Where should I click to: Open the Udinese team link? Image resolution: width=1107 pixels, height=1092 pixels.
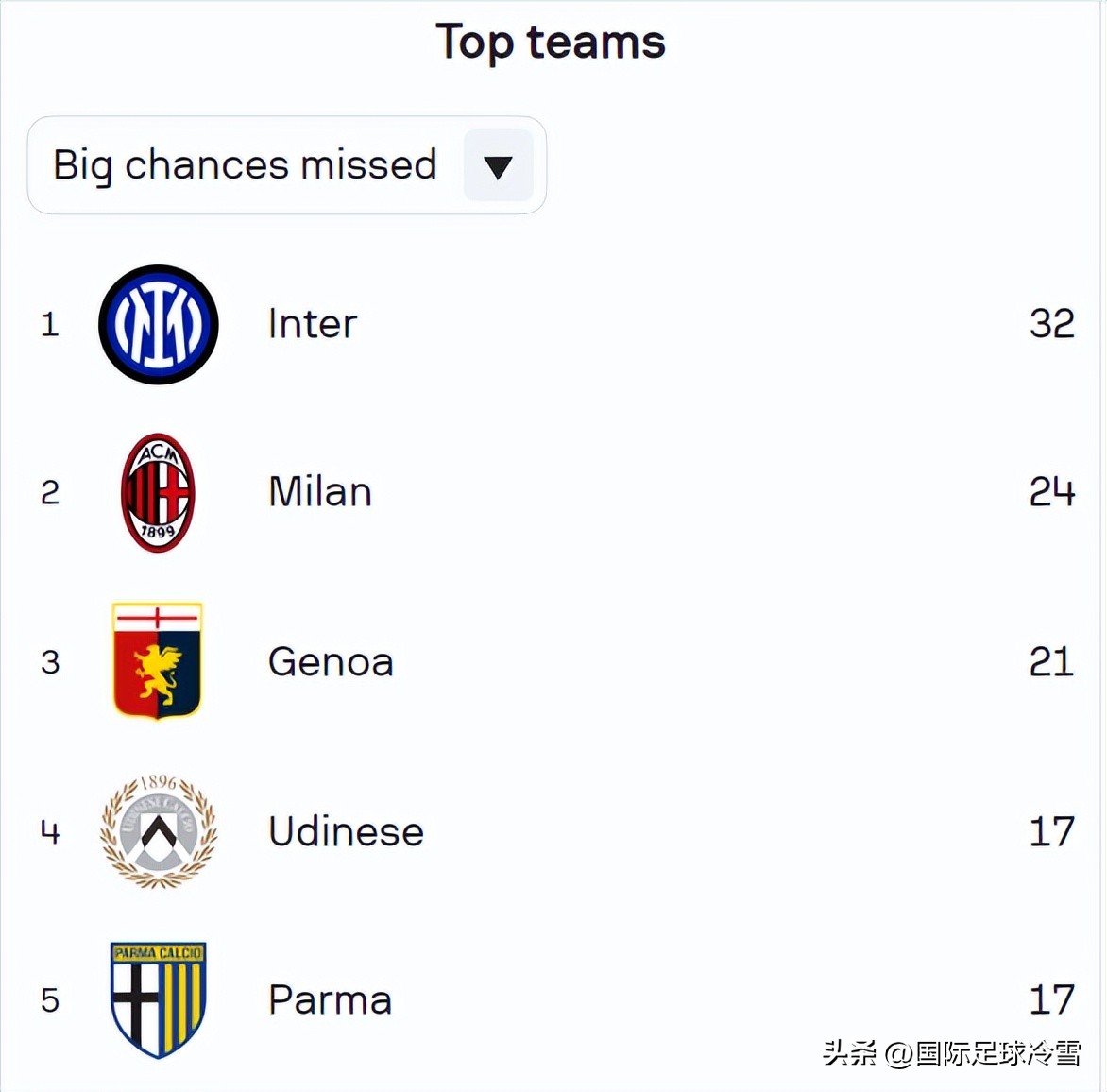click(x=346, y=832)
